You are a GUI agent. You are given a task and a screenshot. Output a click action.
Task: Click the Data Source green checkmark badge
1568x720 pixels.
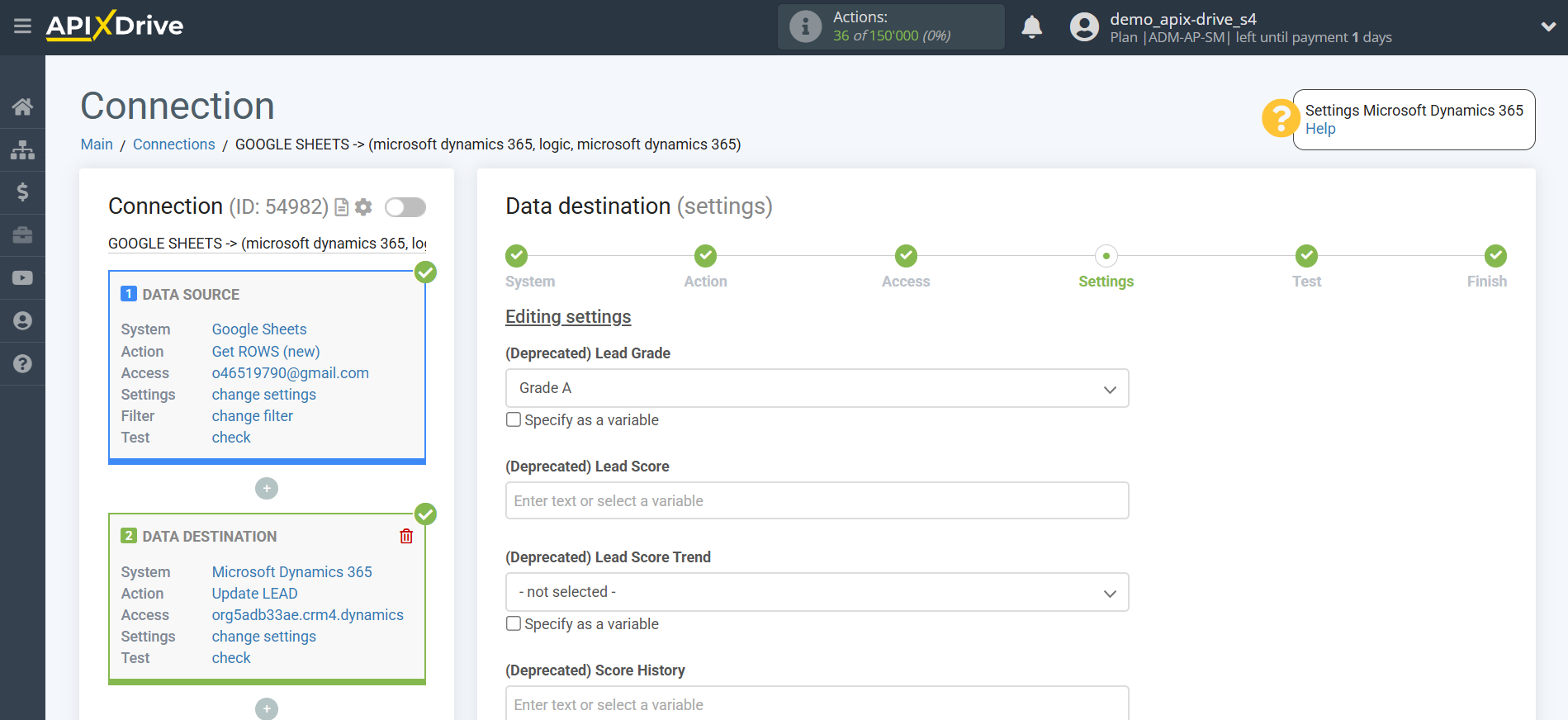coord(425,272)
